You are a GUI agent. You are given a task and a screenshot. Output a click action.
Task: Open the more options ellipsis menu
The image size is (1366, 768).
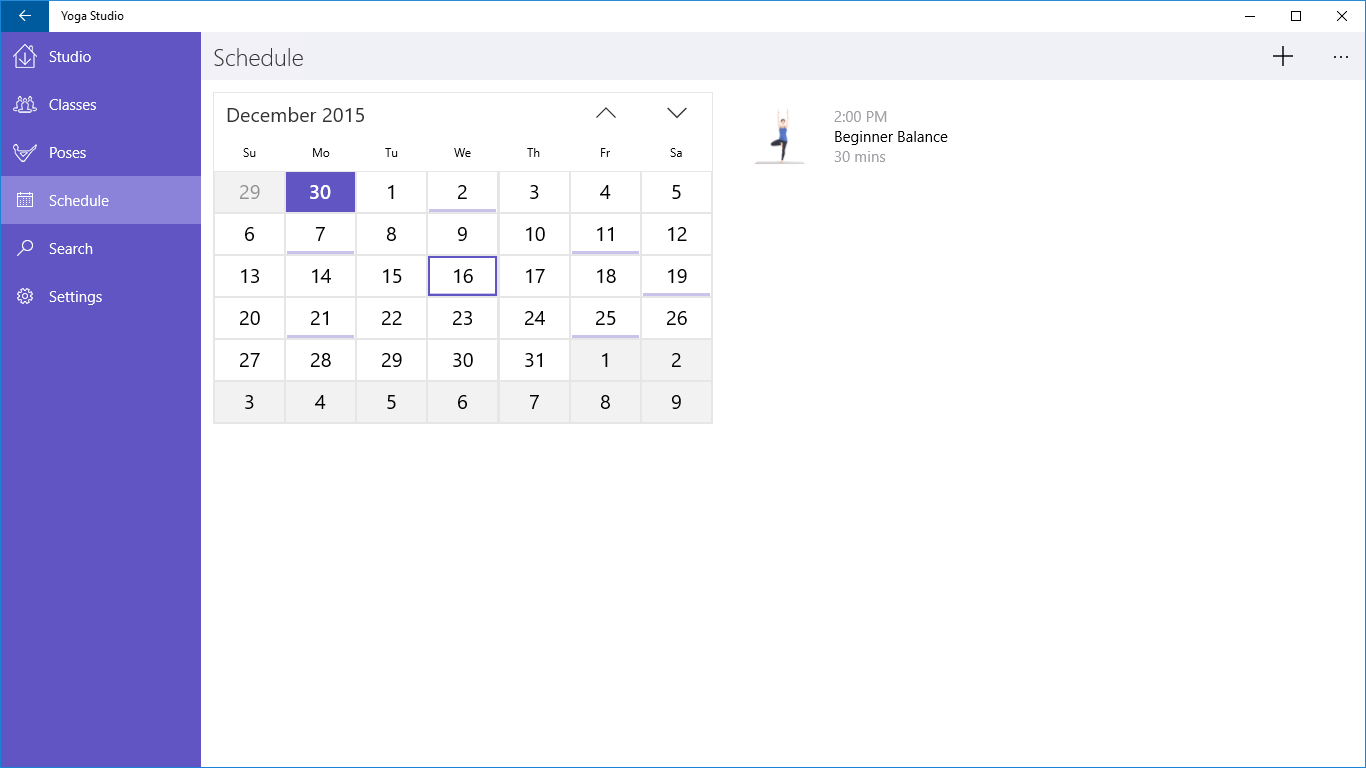1341,57
